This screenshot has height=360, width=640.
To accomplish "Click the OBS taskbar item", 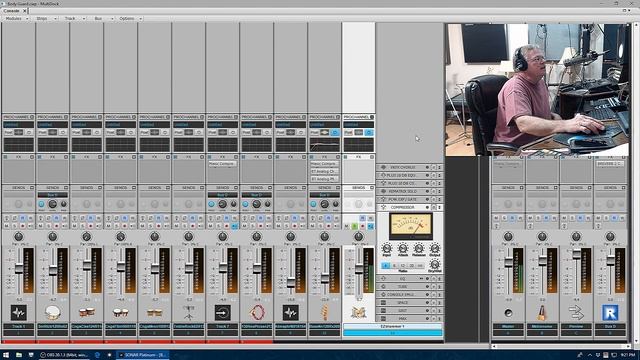I will point(64,355).
